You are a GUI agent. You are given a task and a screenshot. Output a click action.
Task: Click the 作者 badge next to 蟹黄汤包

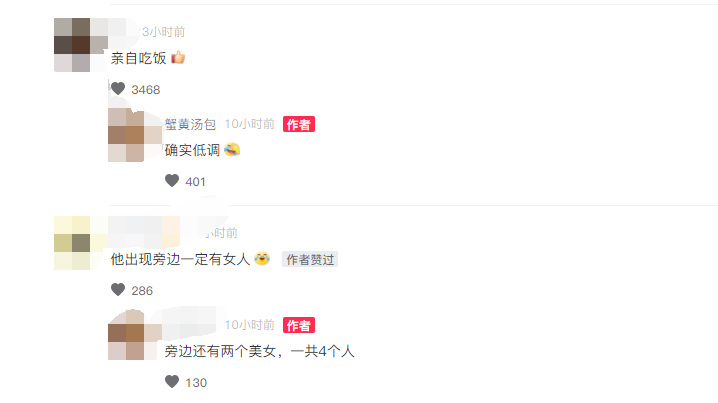(299, 124)
